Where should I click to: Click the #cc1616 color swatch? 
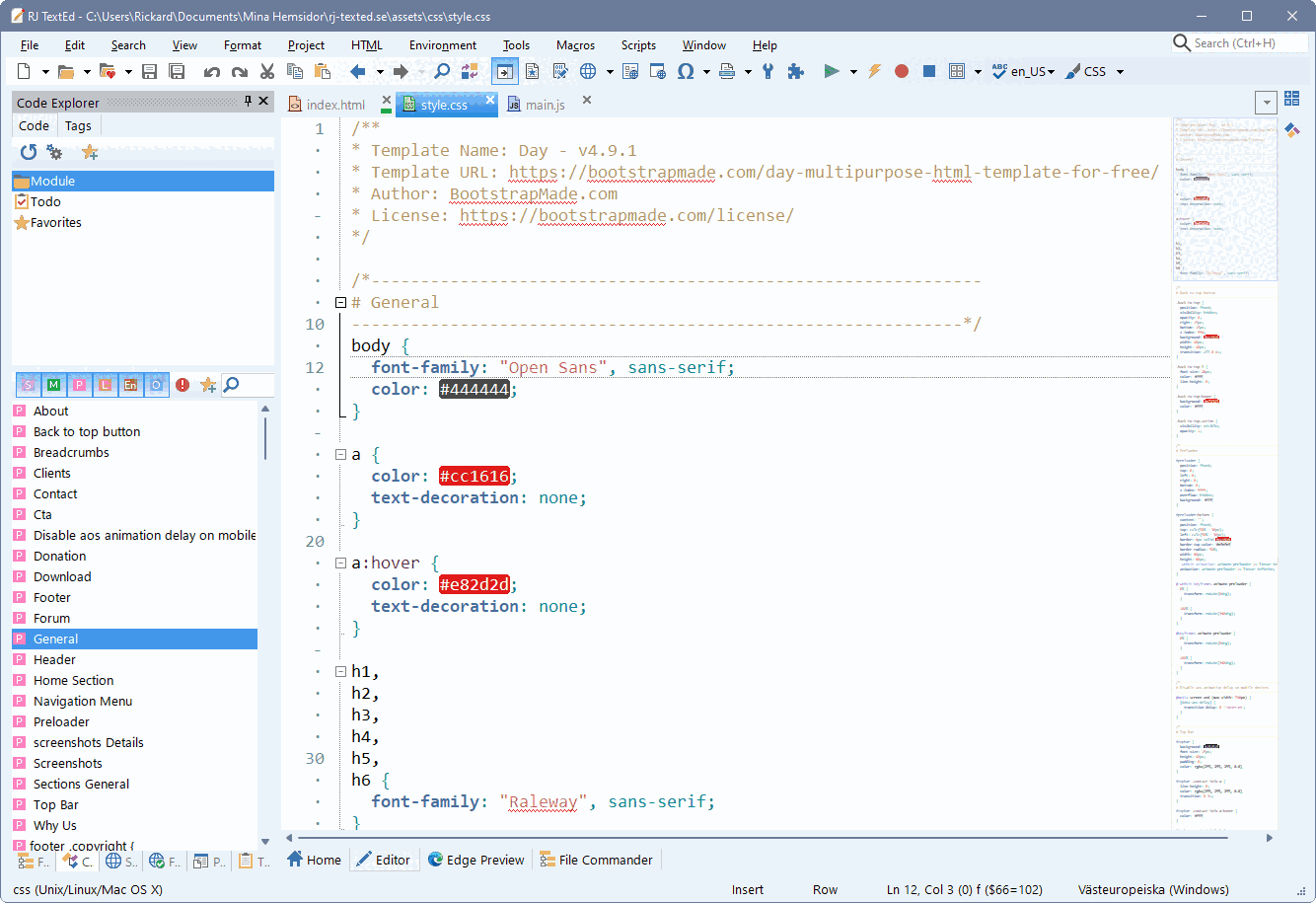coord(475,477)
